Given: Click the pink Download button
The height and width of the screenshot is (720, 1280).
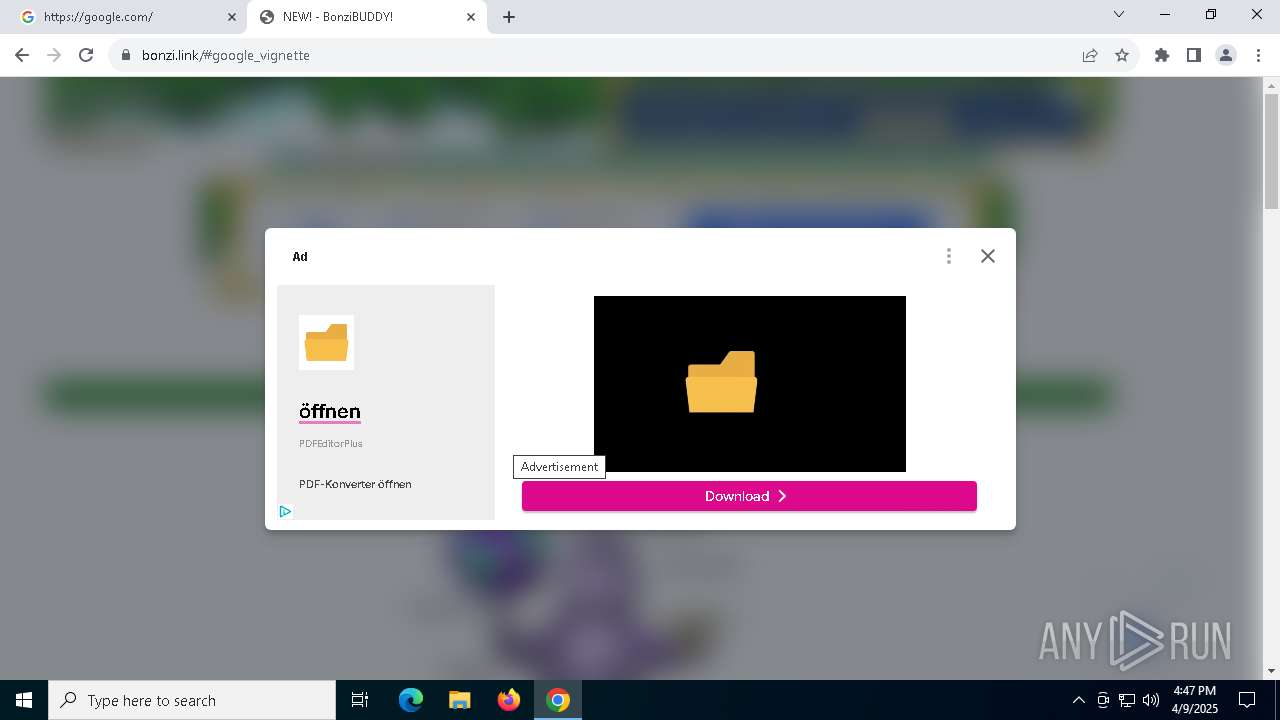Looking at the screenshot, I should (749, 496).
